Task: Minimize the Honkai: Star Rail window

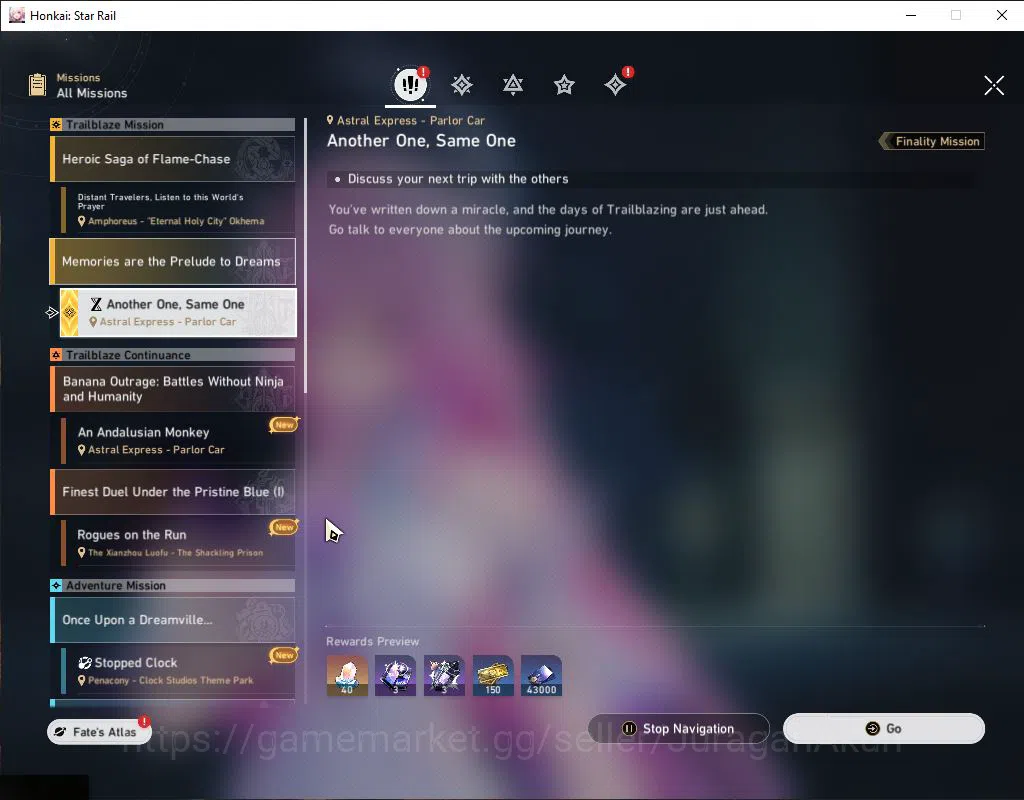Action: (911, 15)
